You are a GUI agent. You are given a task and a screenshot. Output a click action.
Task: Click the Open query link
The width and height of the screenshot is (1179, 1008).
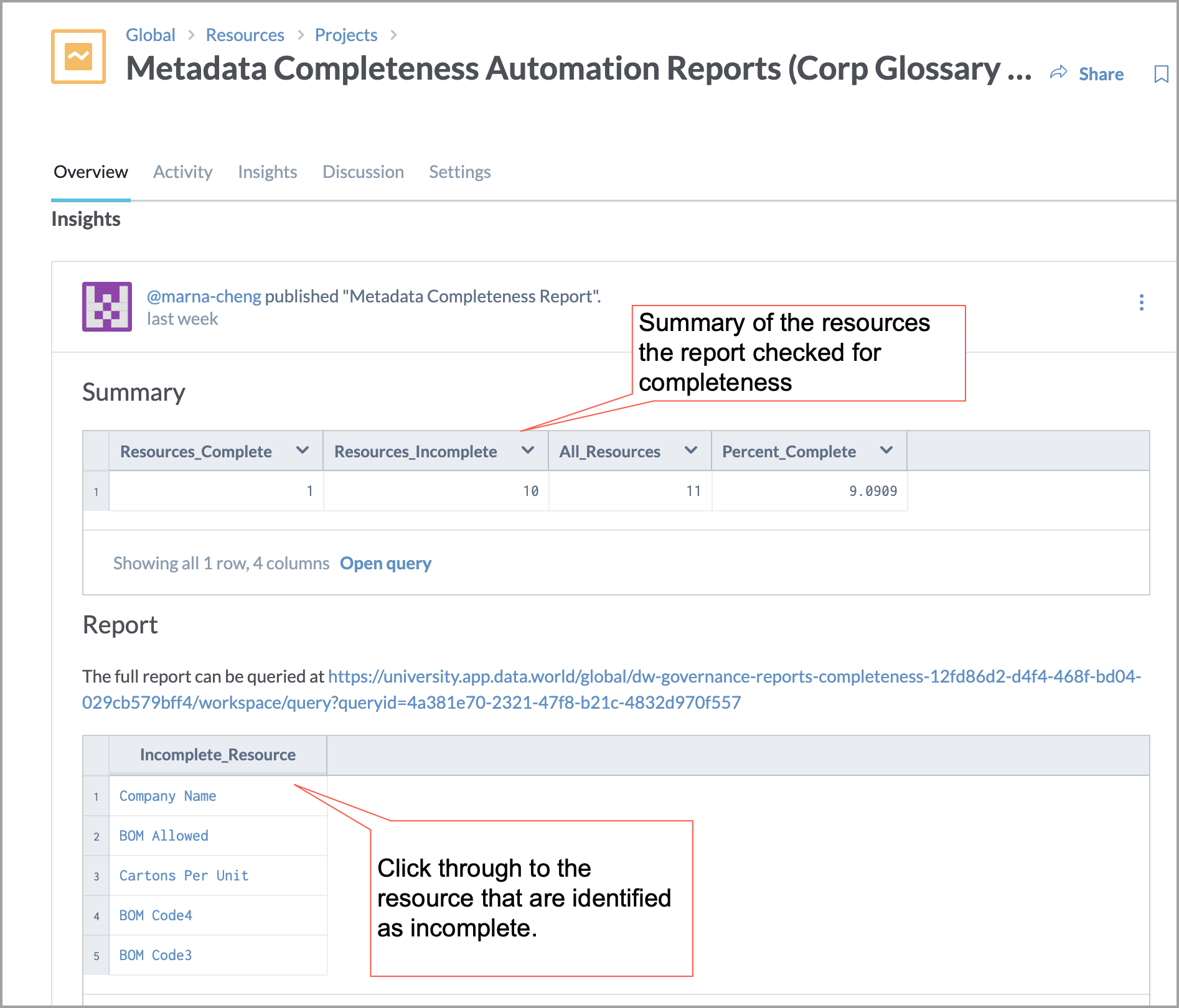tap(385, 563)
